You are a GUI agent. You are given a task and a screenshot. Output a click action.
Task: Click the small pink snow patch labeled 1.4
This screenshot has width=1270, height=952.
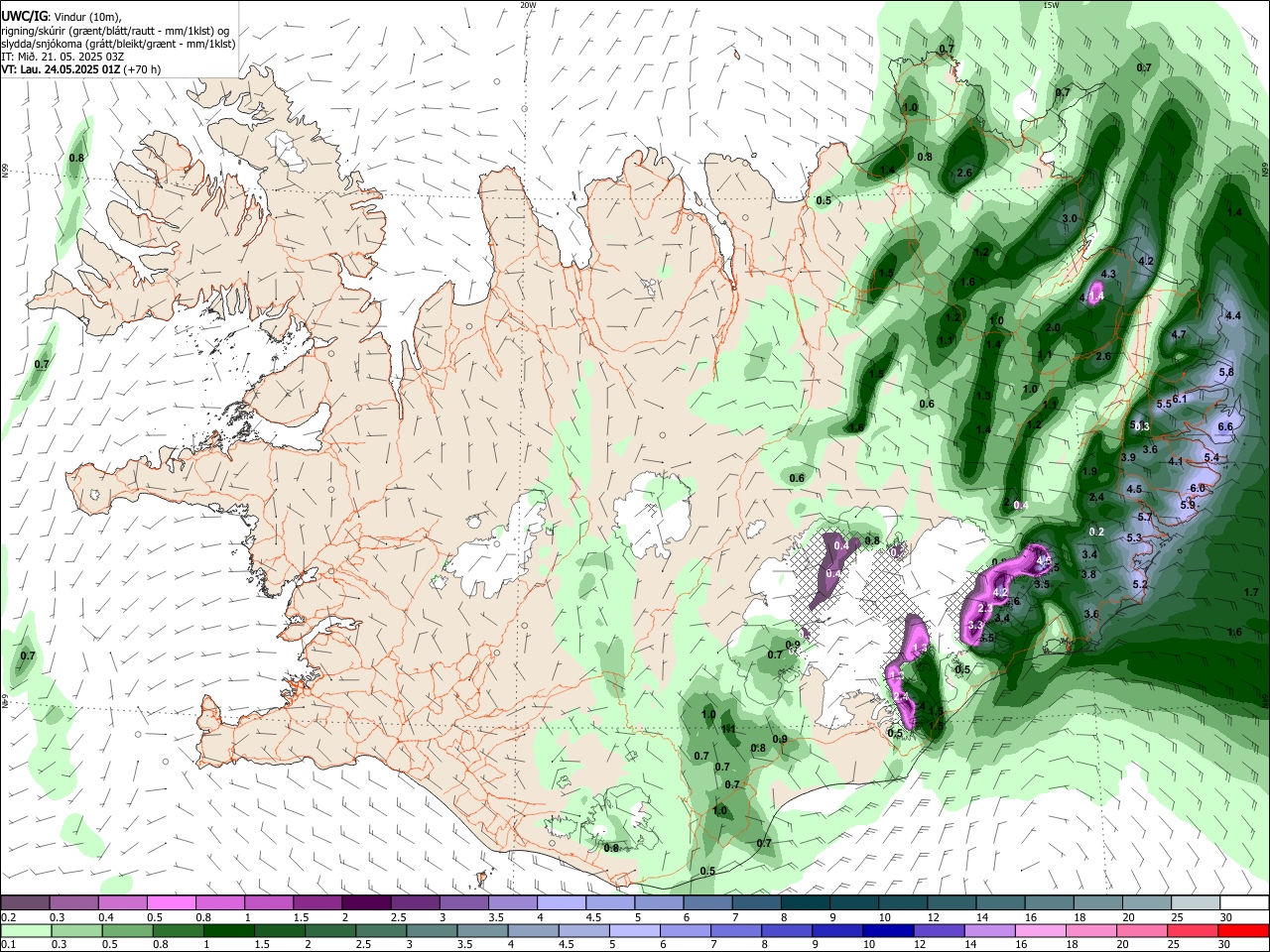coord(1095,295)
